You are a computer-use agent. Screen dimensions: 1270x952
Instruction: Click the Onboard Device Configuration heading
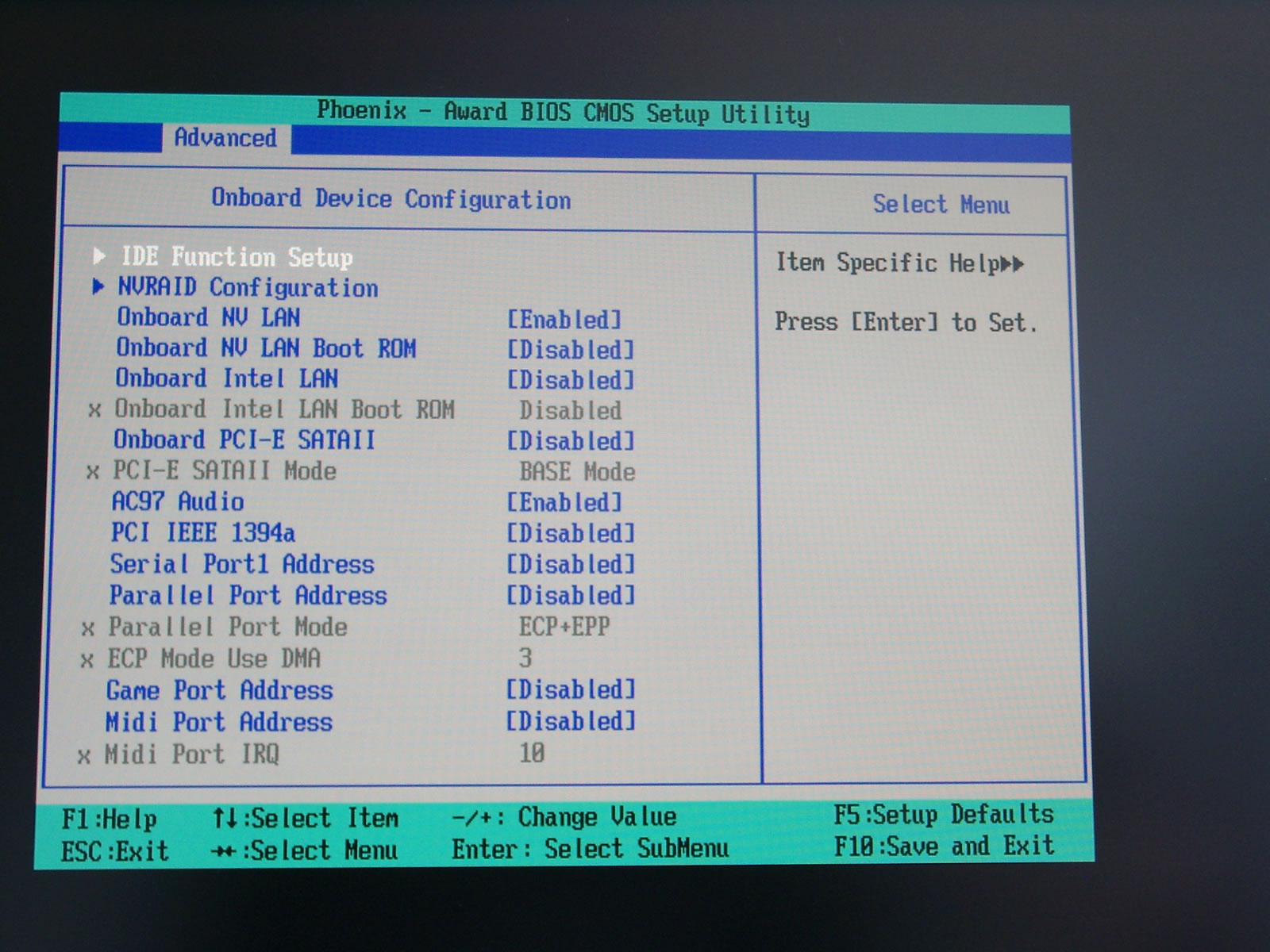coord(391,198)
